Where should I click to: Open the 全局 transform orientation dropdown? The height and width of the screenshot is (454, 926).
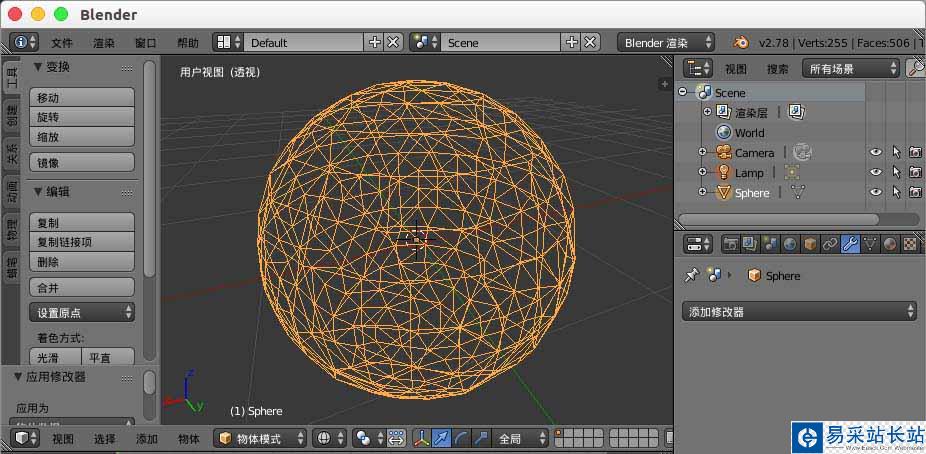(x=520, y=439)
